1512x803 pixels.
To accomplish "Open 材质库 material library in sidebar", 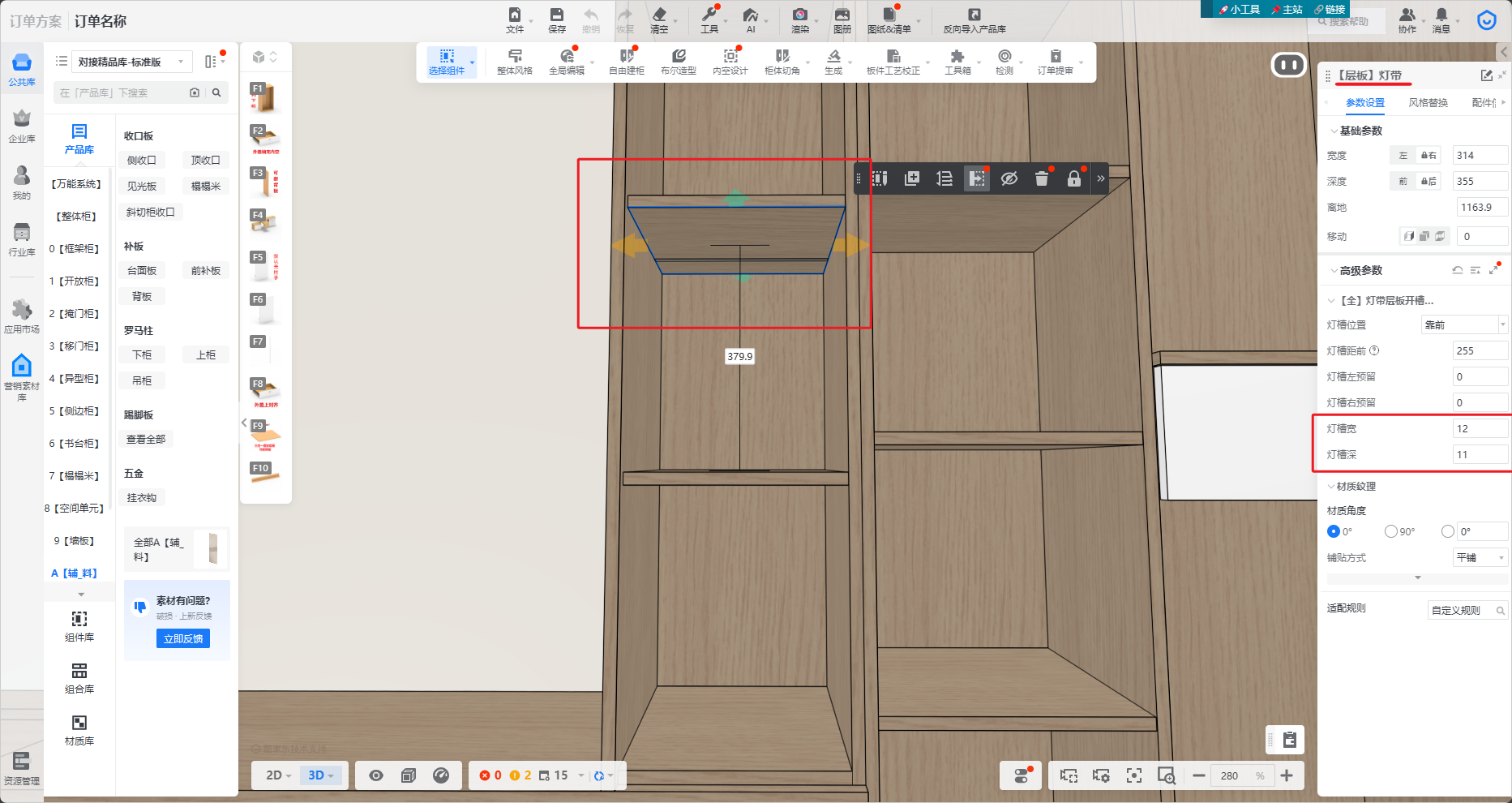I will [x=79, y=729].
